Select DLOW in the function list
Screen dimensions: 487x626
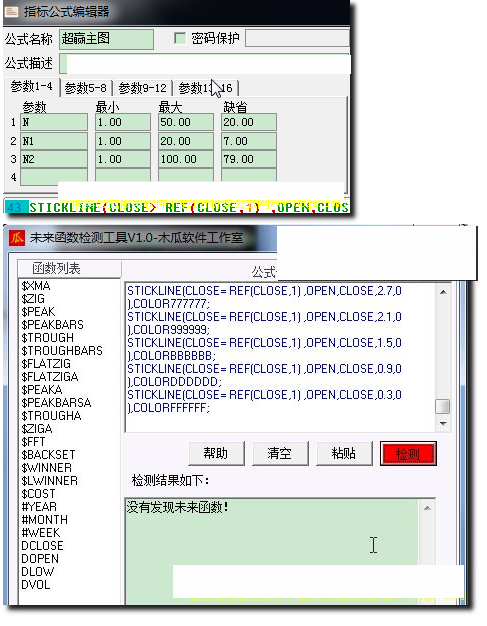click(38, 572)
